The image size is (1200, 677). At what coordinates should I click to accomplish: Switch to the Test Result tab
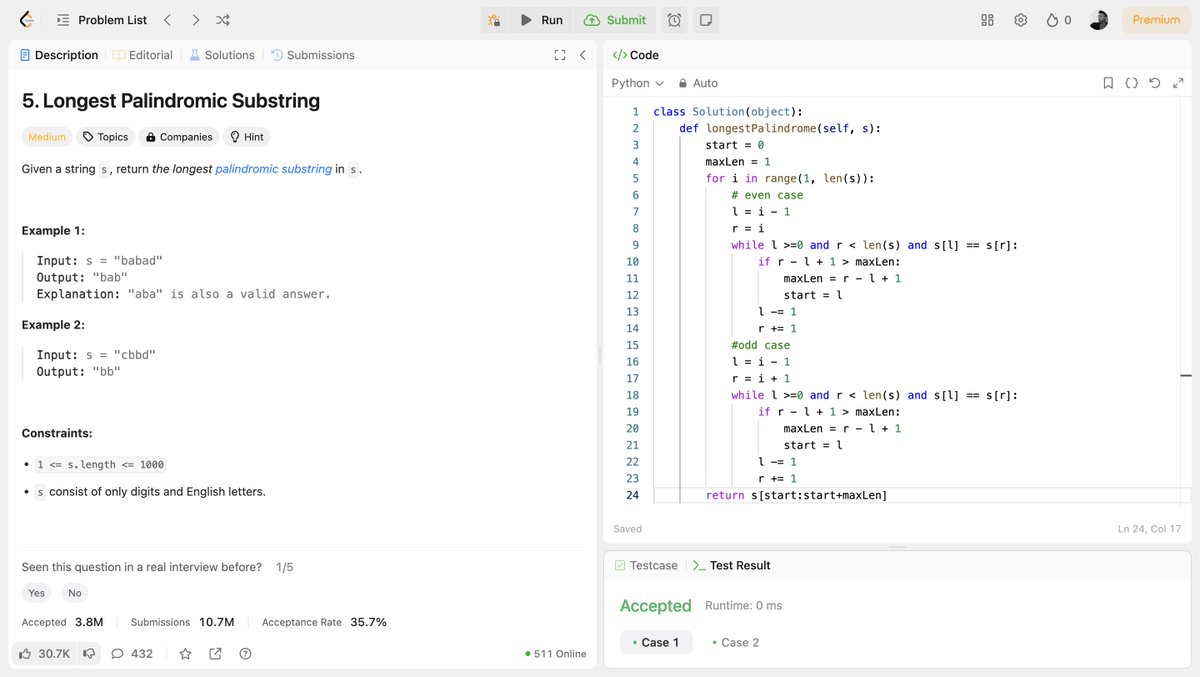click(x=731, y=565)
